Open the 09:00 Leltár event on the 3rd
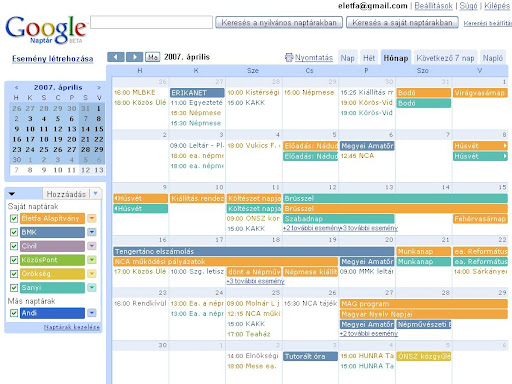The width and height of the screenshot is (512, 384). 197,145
